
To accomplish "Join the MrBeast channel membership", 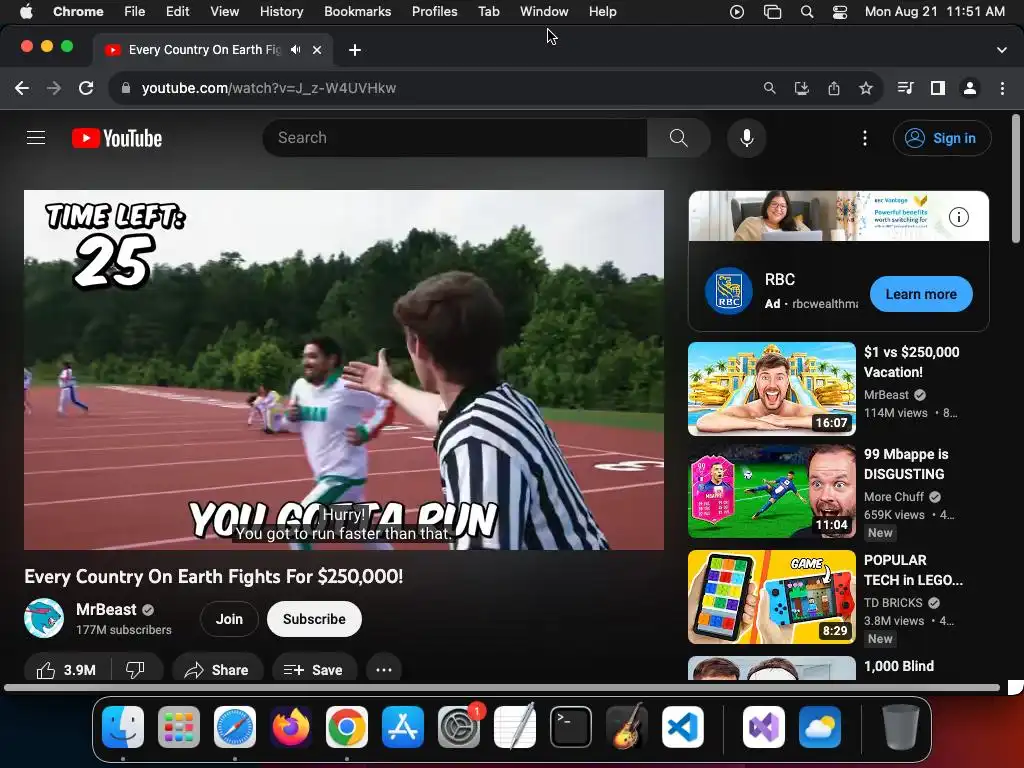I will (229, 619).
